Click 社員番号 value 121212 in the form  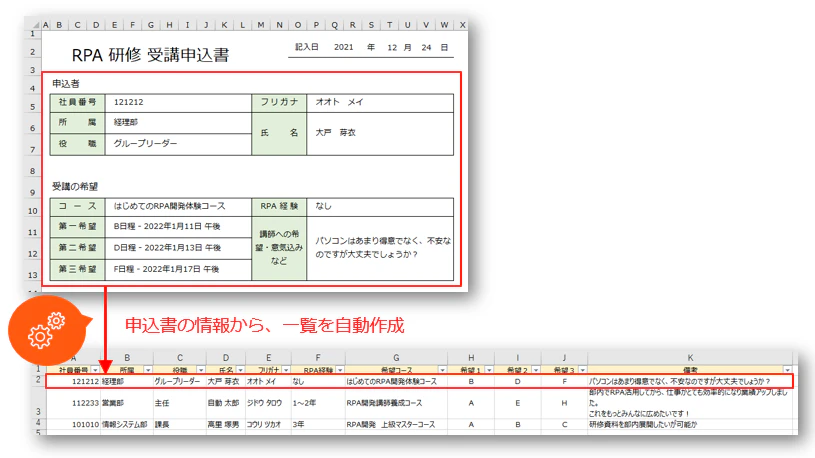128,102
